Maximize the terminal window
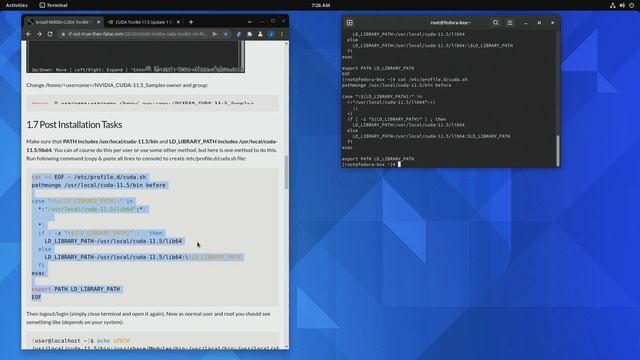640x360 pixels. point(539,23)
